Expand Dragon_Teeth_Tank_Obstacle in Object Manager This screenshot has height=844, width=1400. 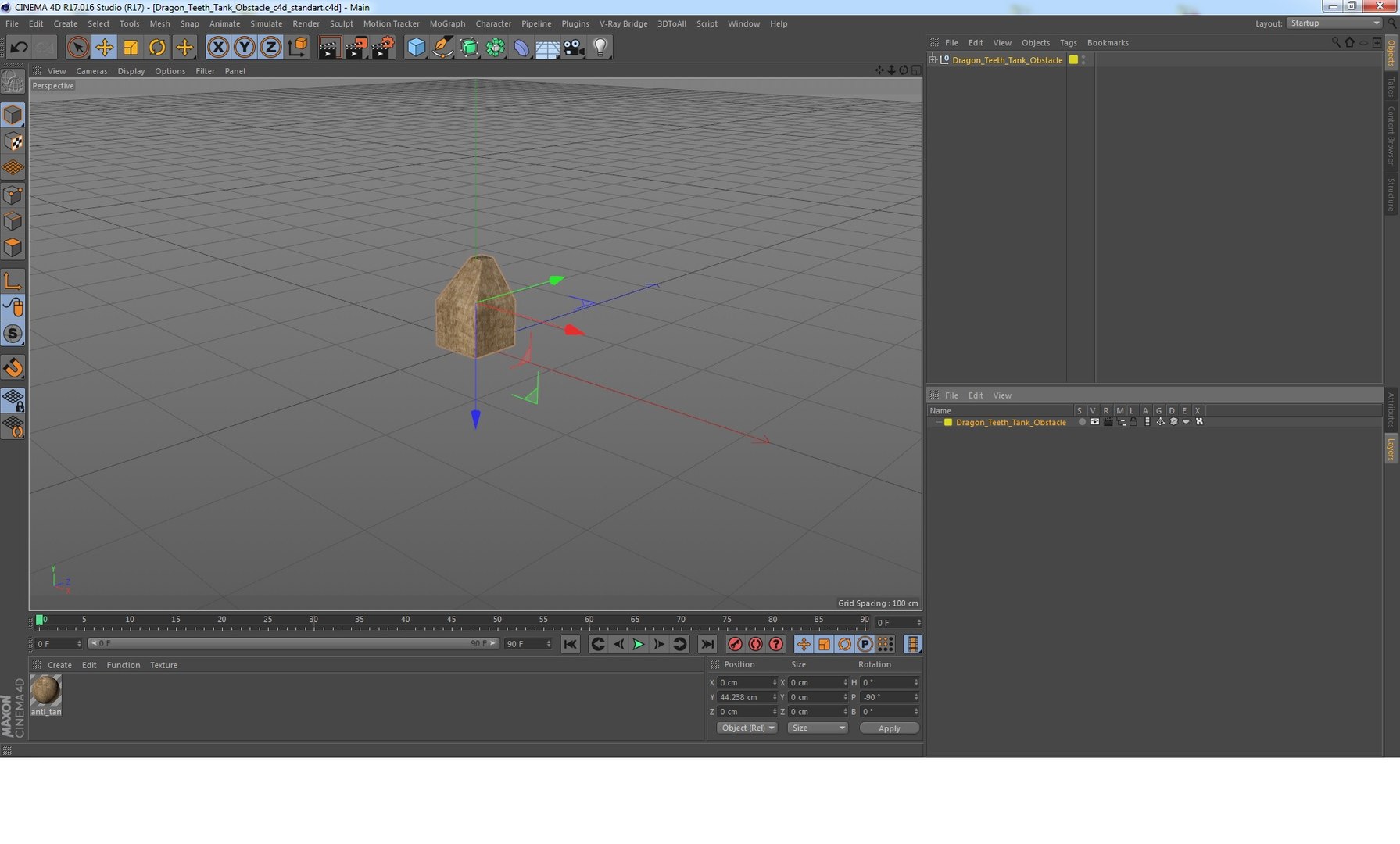[x=933, y=59]
